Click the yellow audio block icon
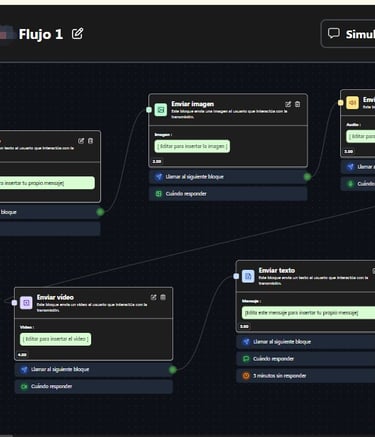The width and height of the screenshot is (375, 437). pos(352,103)
